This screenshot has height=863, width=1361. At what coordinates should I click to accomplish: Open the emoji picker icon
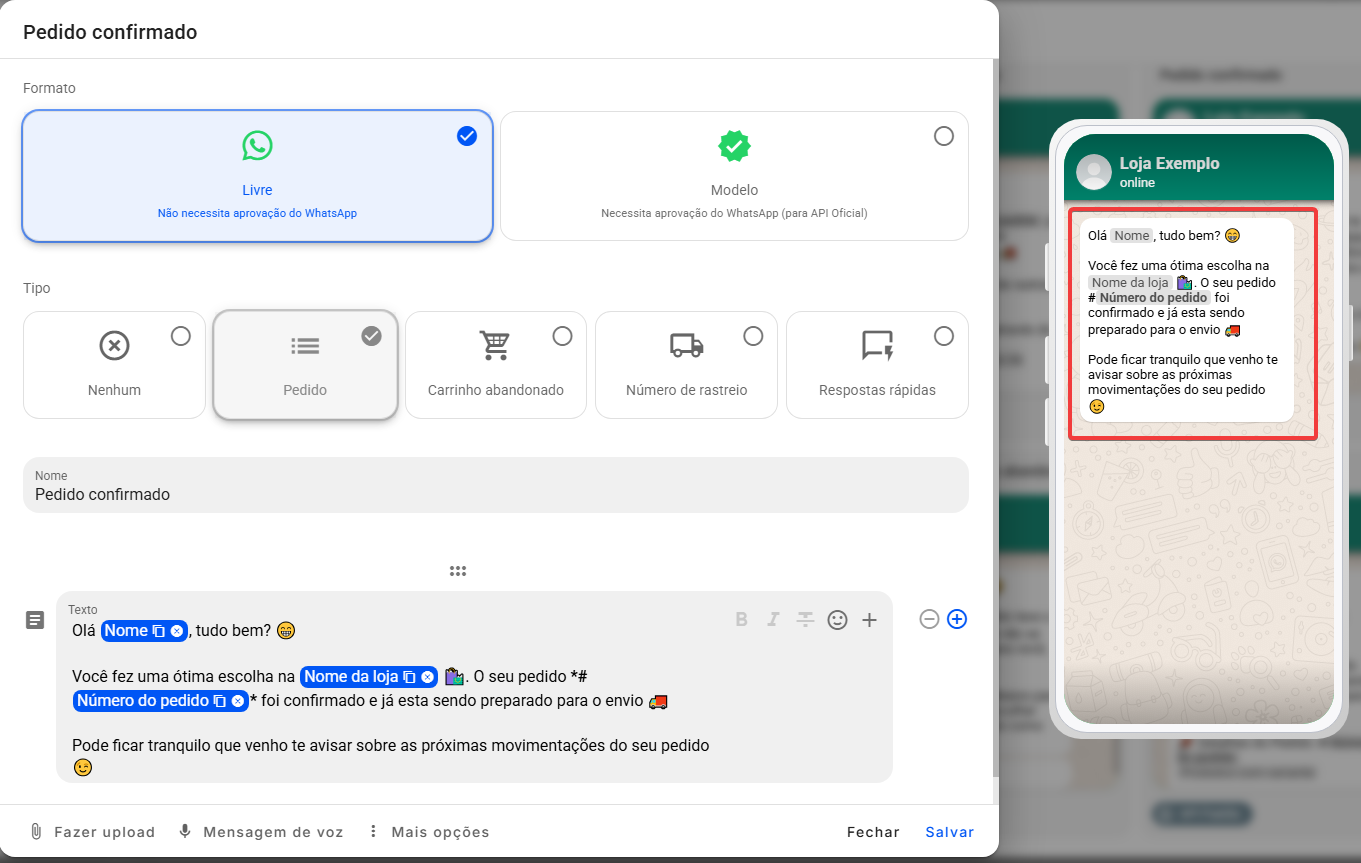838,620
